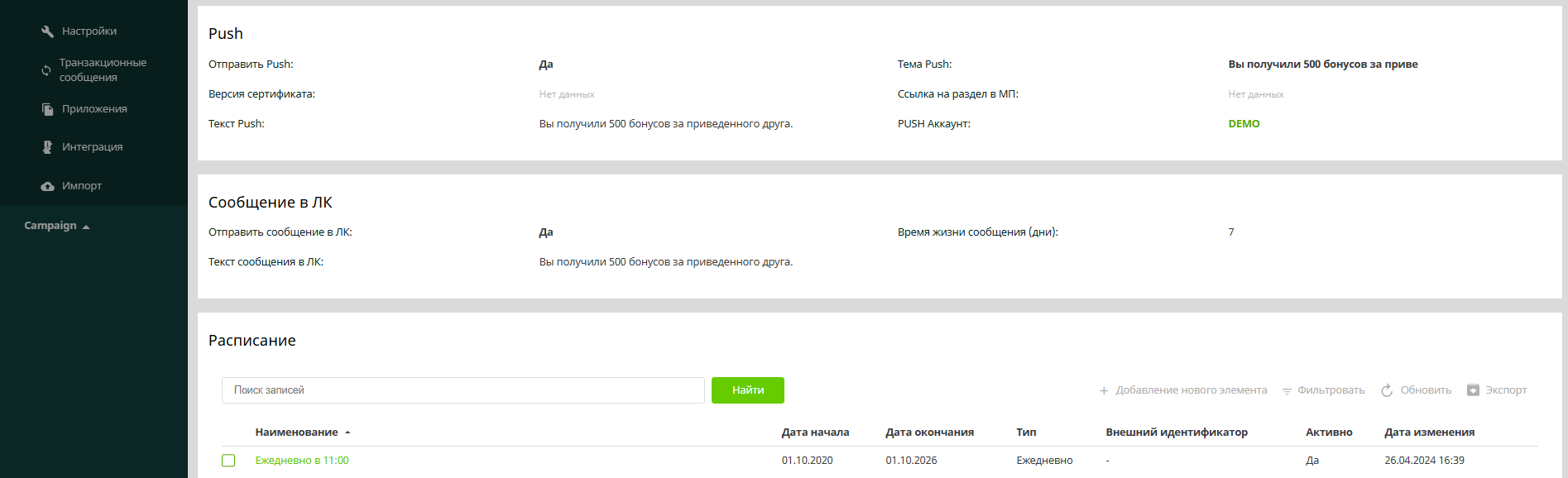Click the filter icon next to Фильтровать
The image size is (1568, 478).
tap(1287, 390)
